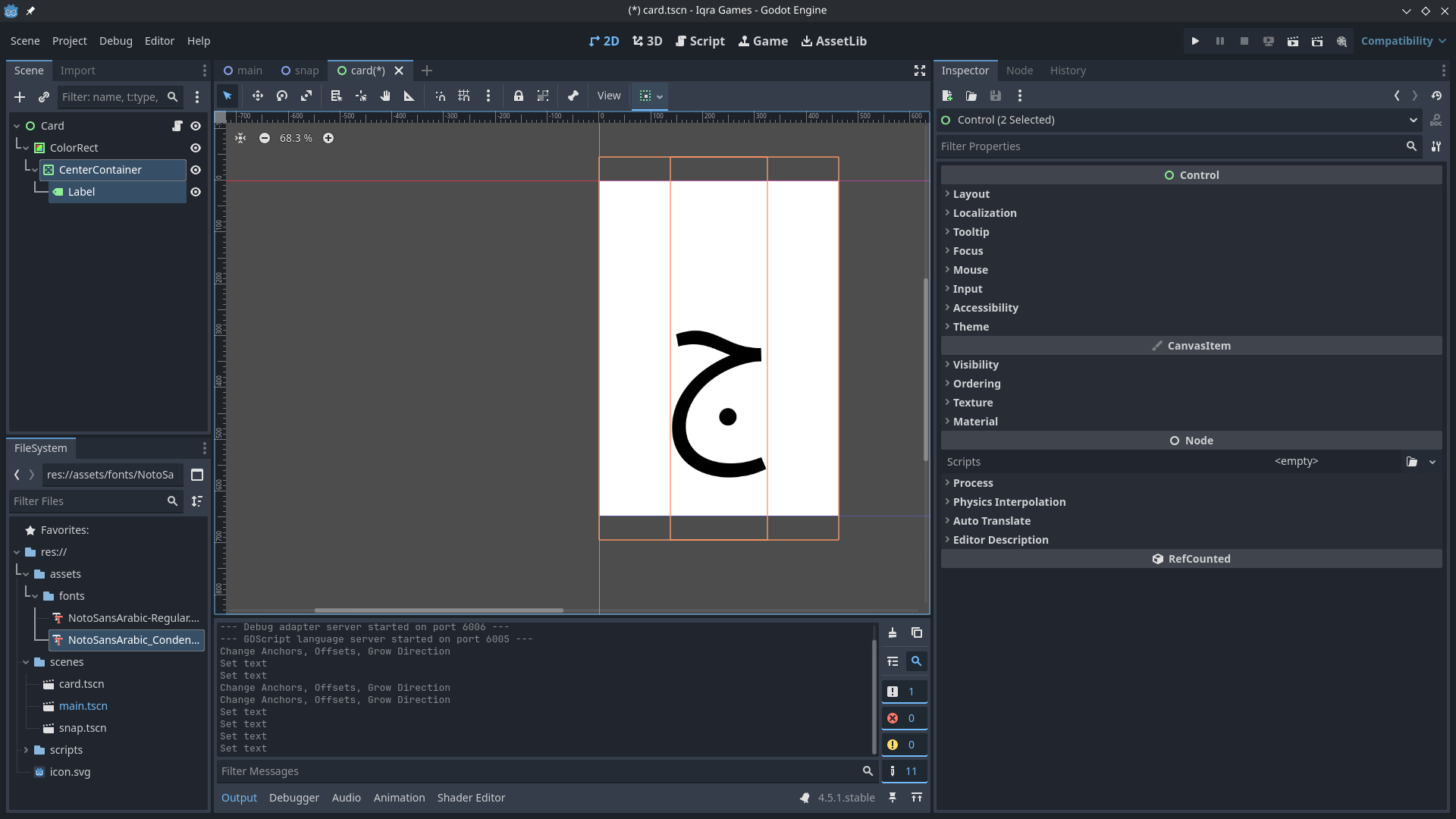Click the lock selected node icon
Screen dimensions: 1456x819
(519, 96)
